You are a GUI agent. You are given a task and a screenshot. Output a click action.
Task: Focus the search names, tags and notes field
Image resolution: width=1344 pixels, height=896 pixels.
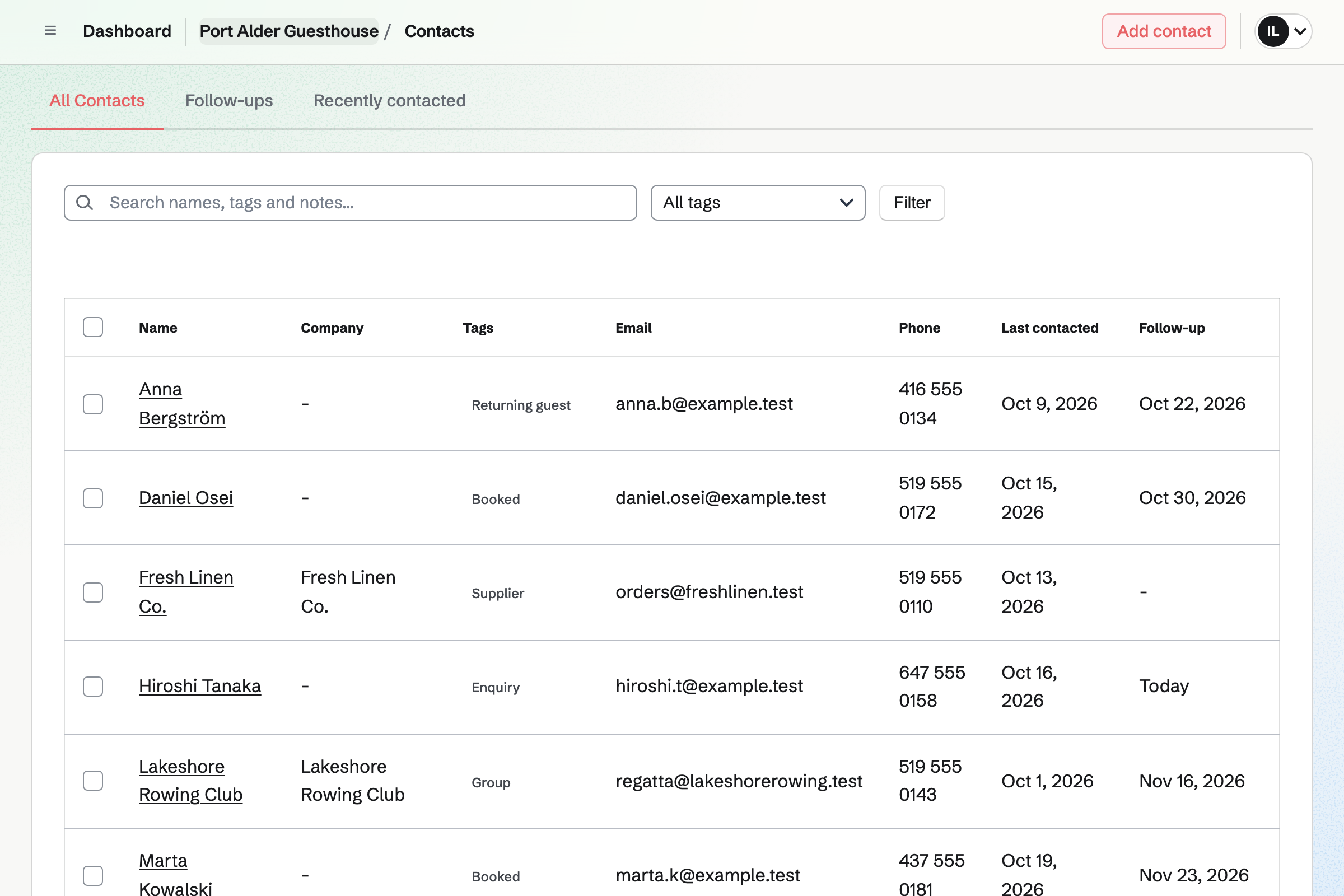click(351, 202)
